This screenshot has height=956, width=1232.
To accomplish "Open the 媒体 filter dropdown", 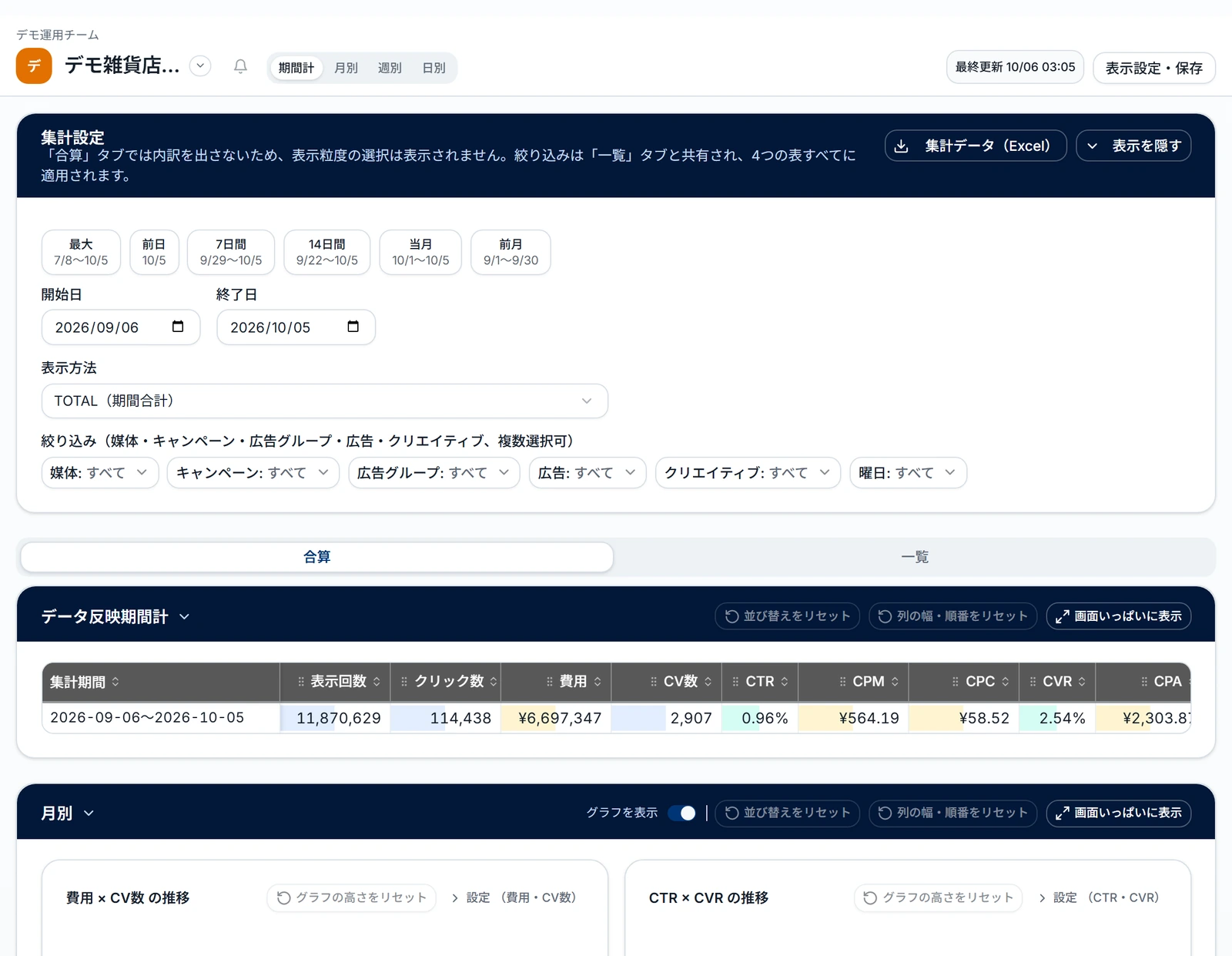I will pos(100,472).
